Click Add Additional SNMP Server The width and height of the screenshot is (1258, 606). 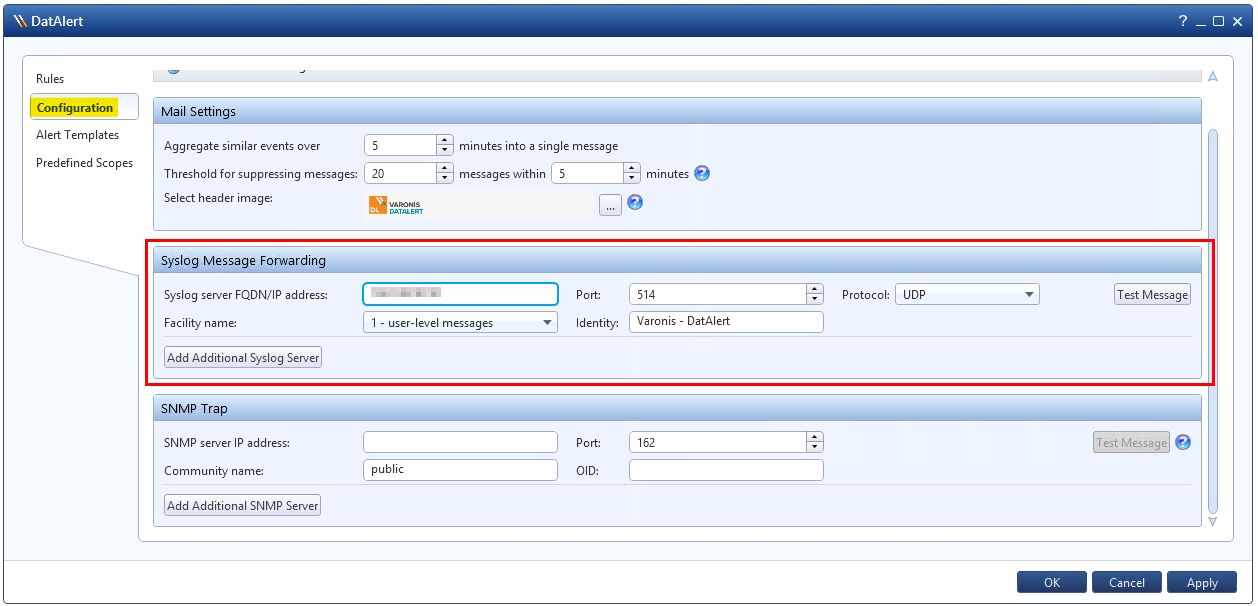(x=242, y=505)
